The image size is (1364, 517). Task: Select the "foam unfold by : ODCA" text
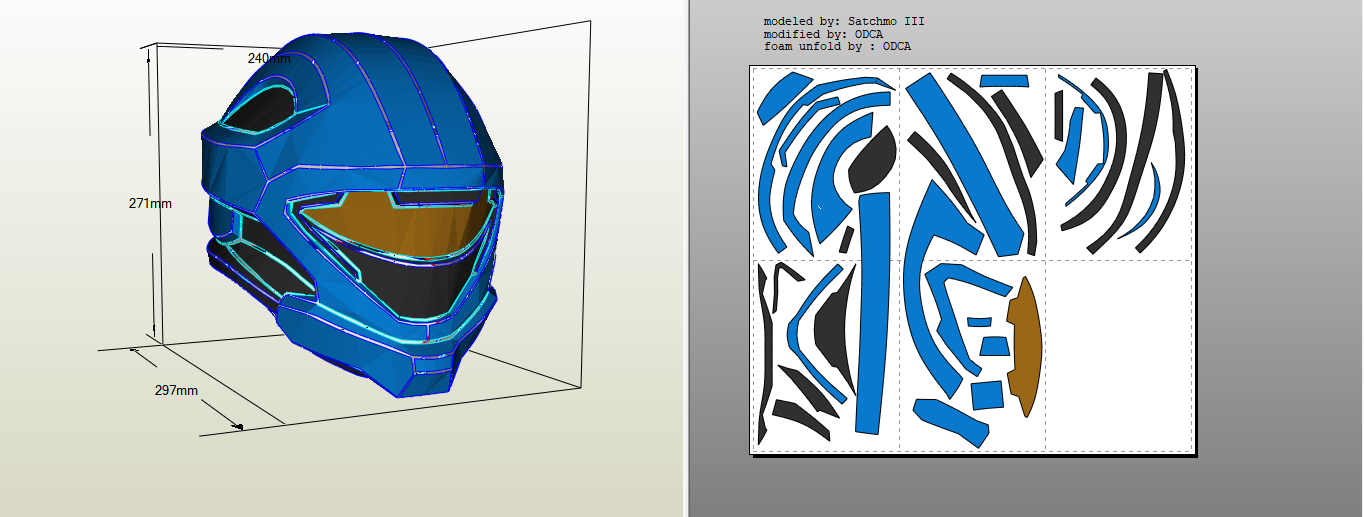[836, 47]
